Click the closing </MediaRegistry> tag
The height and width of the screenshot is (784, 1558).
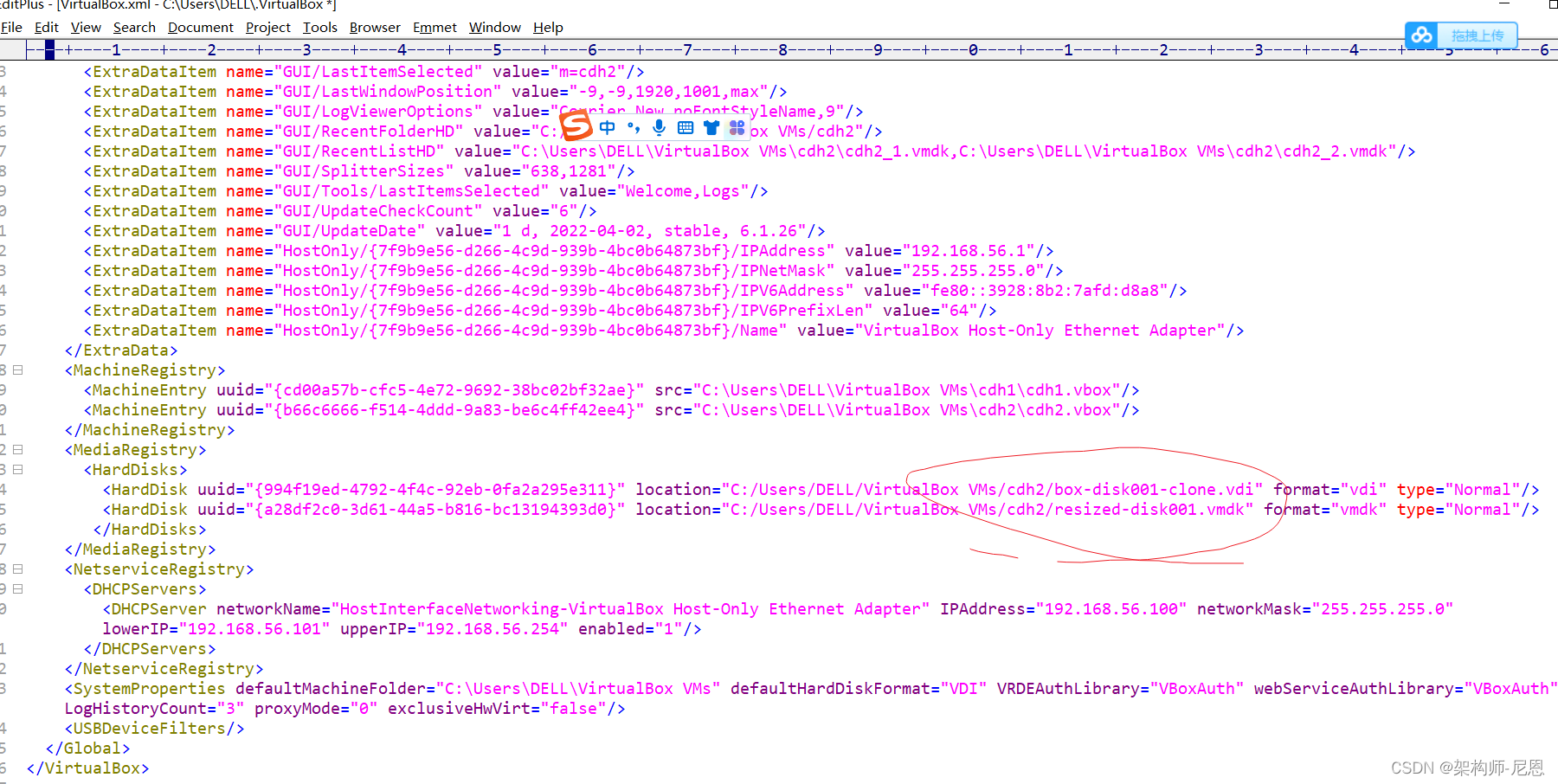[140, 549]
